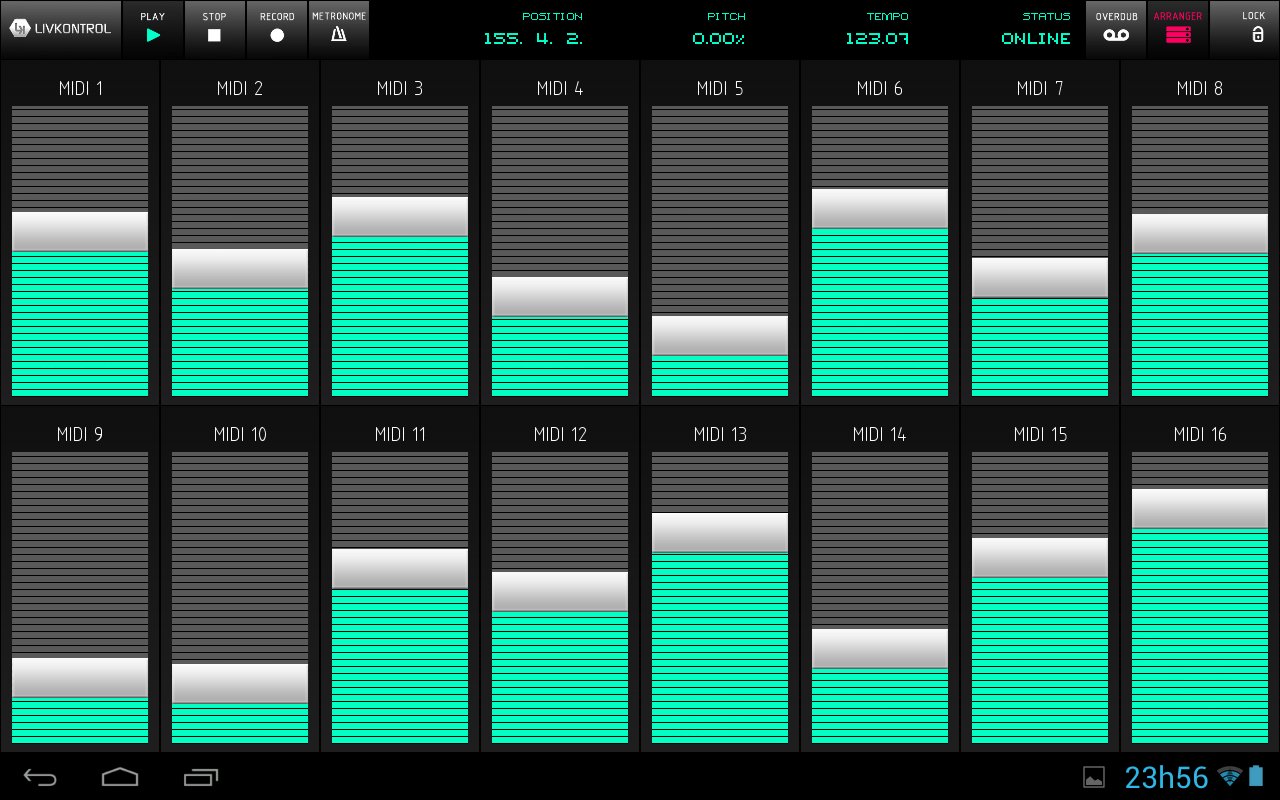This screenshot has width=1280, height=800.
Task: Click the pitch value 0.00%
Action: pyautogui.click(x=719, y=39)
